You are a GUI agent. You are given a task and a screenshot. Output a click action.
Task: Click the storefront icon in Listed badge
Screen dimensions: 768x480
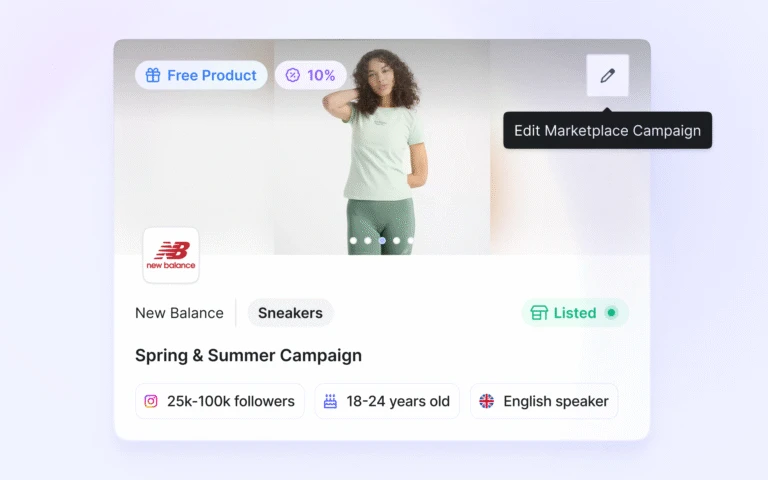click(x=539, y=312)
